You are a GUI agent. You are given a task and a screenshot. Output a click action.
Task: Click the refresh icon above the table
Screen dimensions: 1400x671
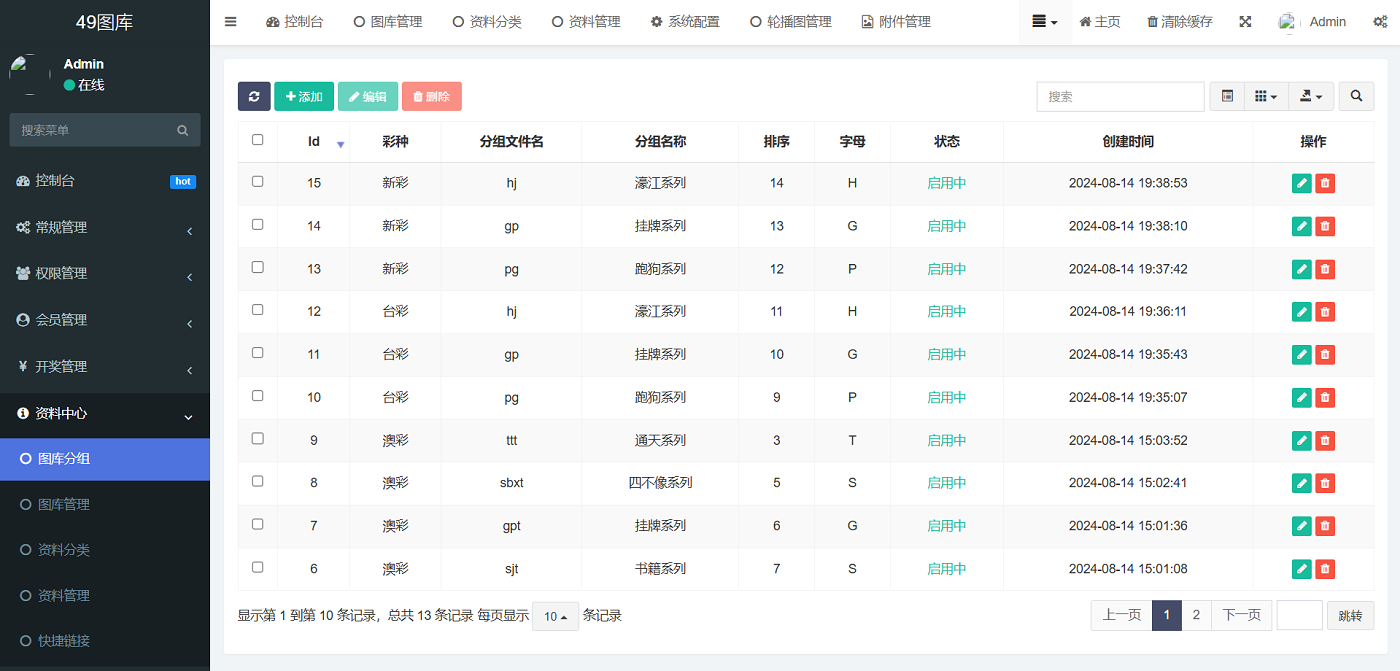254,96
